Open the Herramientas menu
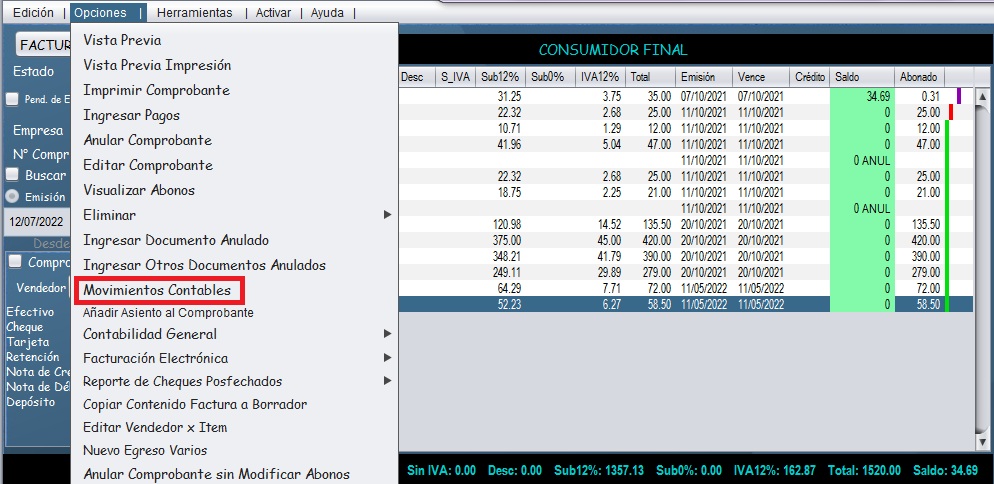Screen dimensions: 994x484 pos(194,13)
